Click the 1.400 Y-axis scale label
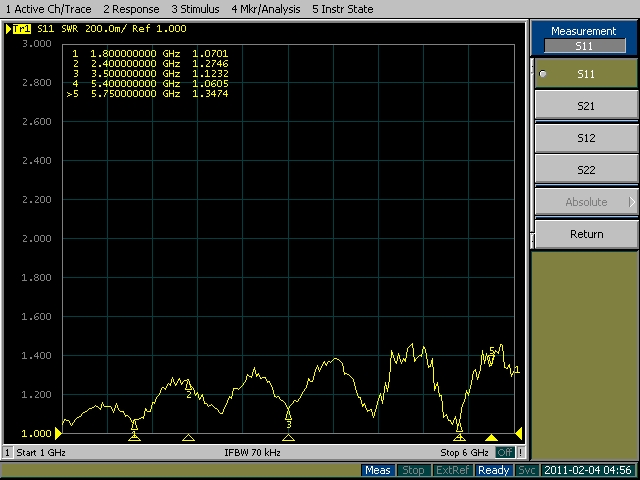Image resolution: width=640 pixels, height=480 pixels. pos(37,356)
